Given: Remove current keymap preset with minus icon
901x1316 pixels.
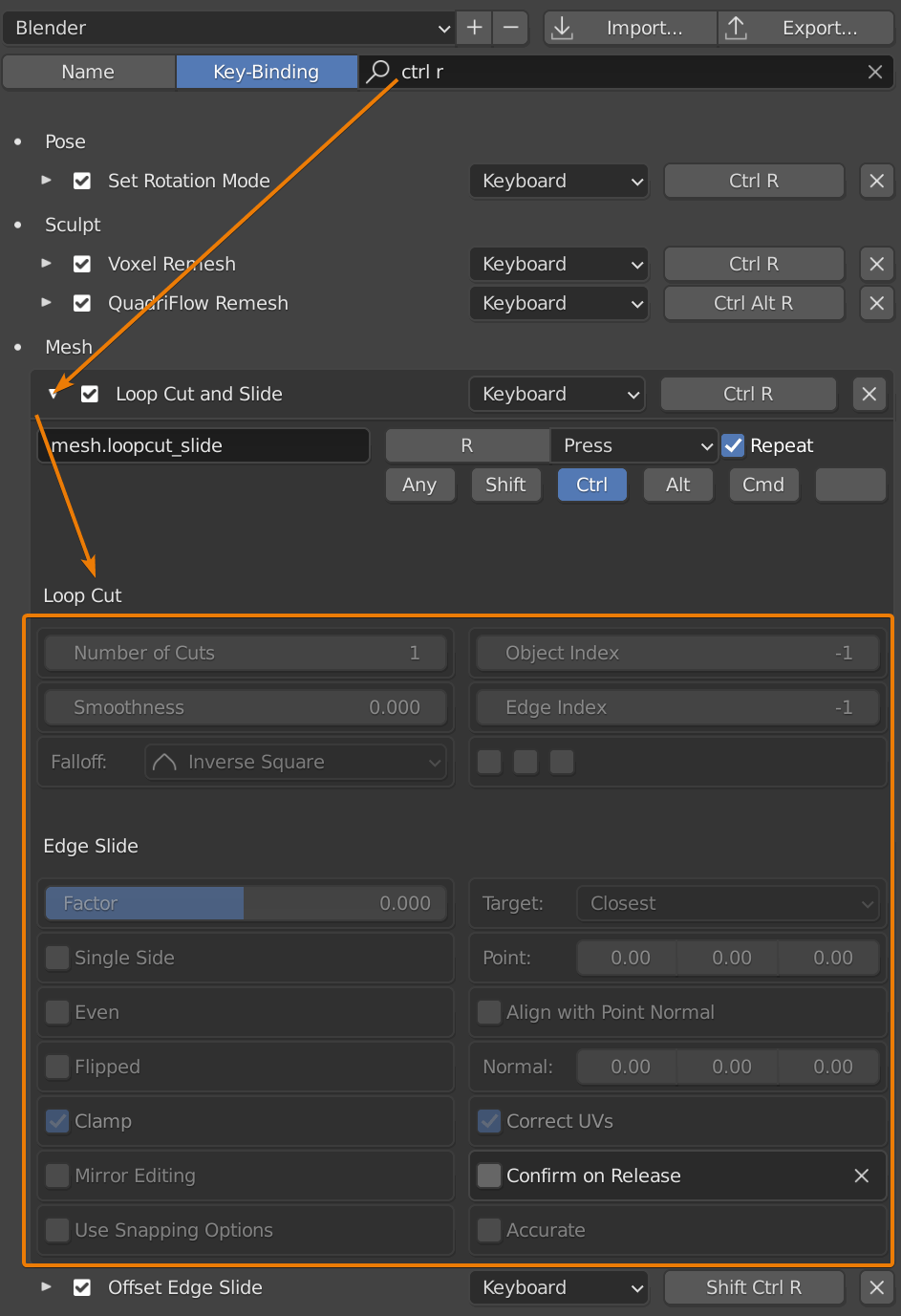Looking at the screenshot, I should (x=509, y=27).
